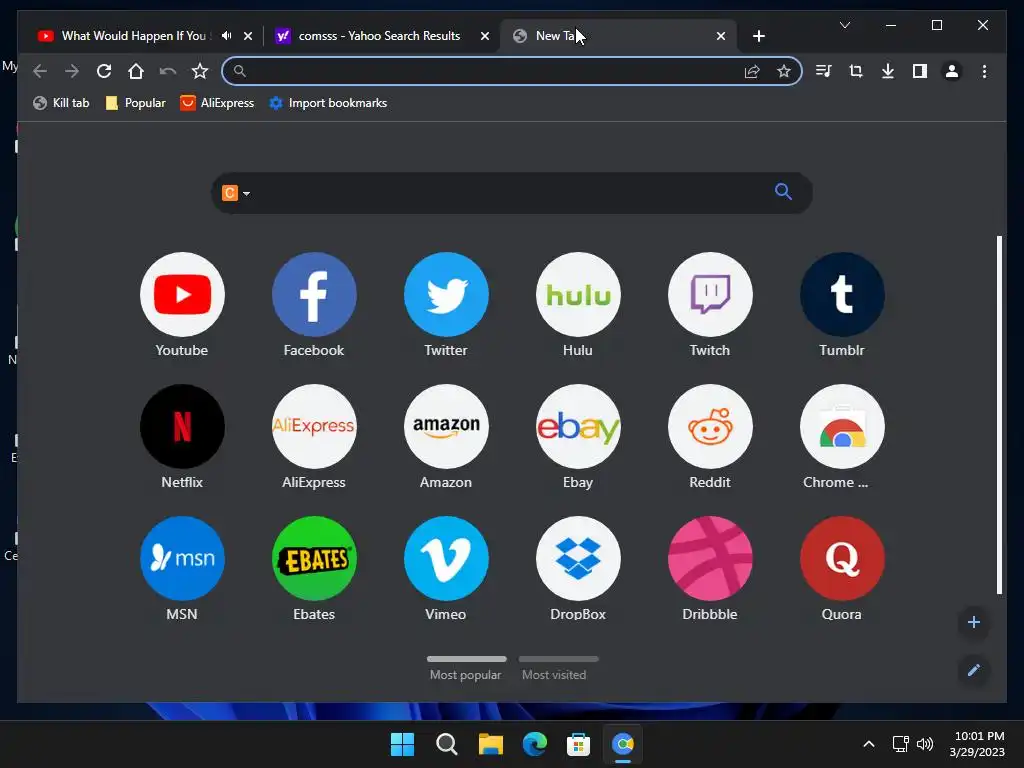Click the back navigation arrow
This screenshot has height=768, width=1024.
(40, 71)
